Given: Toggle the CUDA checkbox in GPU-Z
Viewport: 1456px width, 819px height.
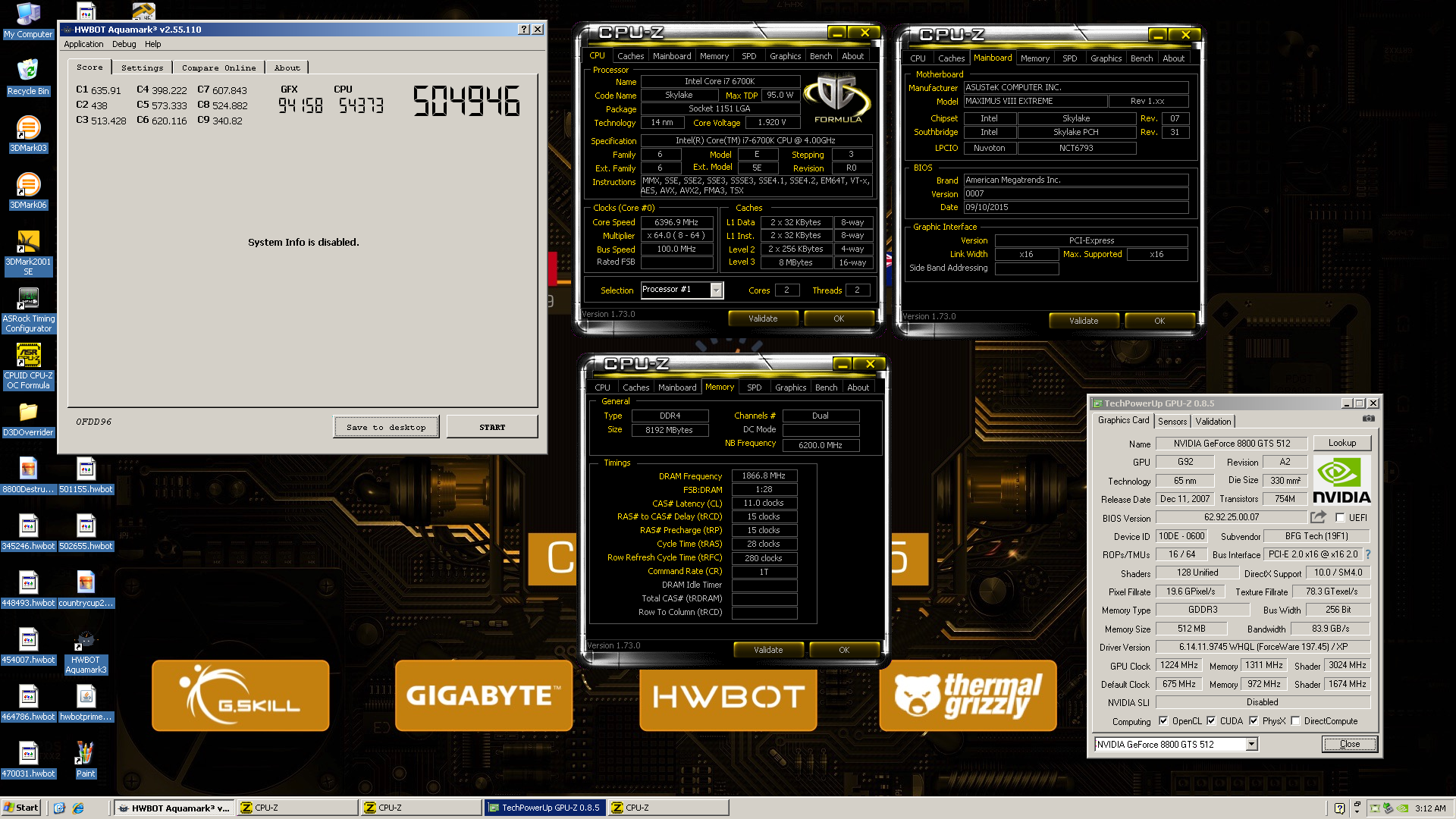Looking at the screenshot, I should 1211,721.
